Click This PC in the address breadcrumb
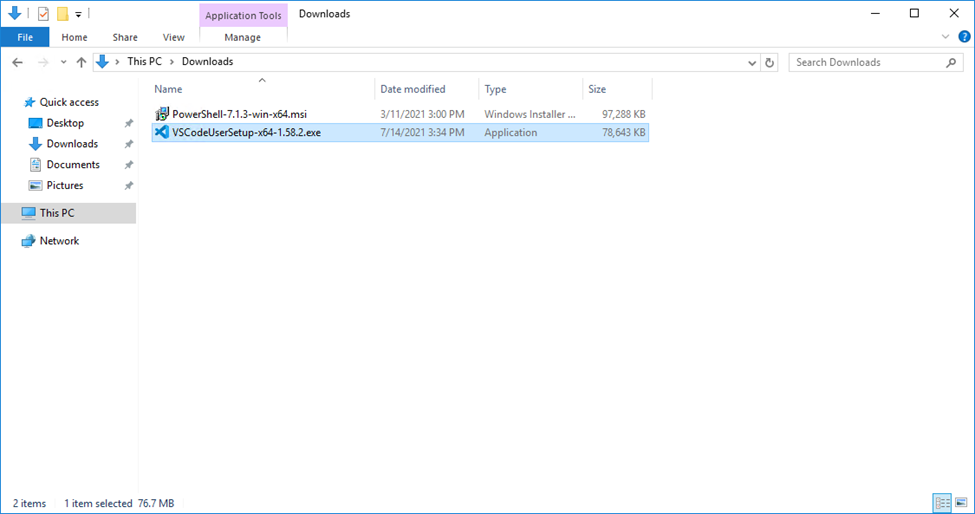Screen dimensions: 975x514 pos(144,62)
